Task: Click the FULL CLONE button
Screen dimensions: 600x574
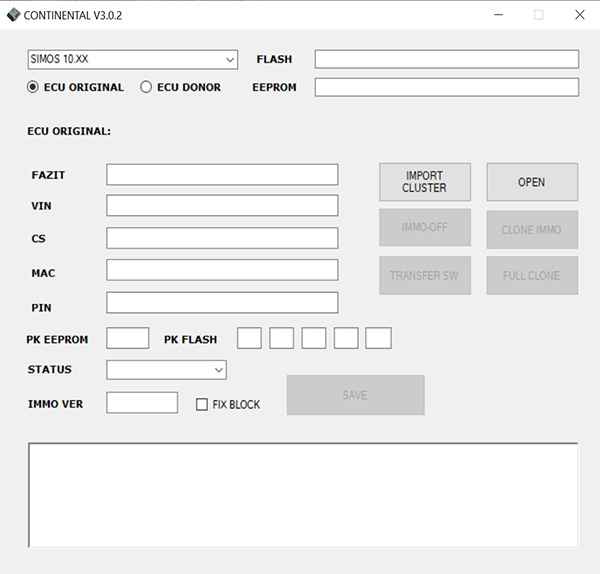Action: click(x=532, y=276)
